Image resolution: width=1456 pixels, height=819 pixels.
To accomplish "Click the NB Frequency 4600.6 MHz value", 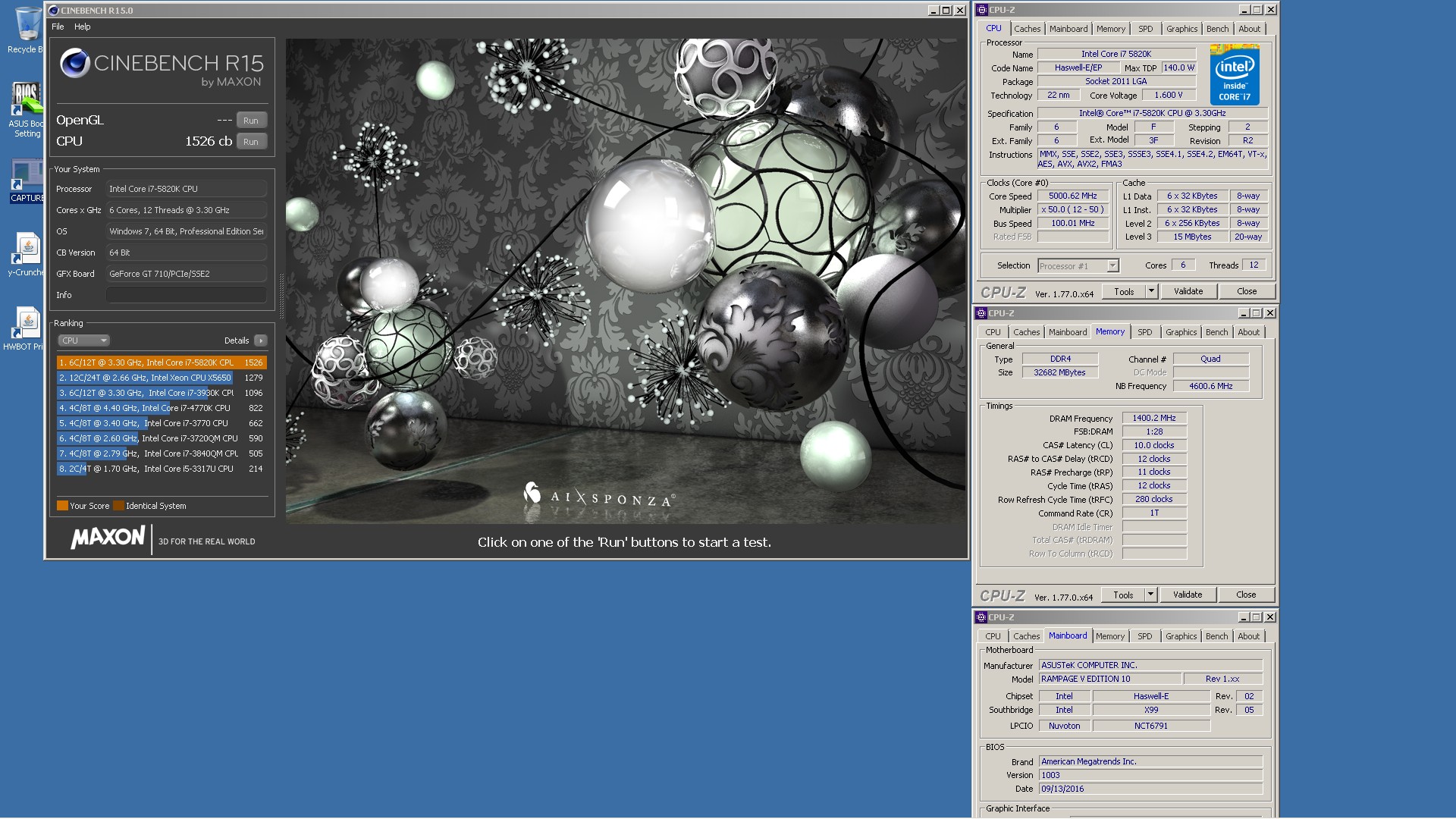I will point(1210,386).
